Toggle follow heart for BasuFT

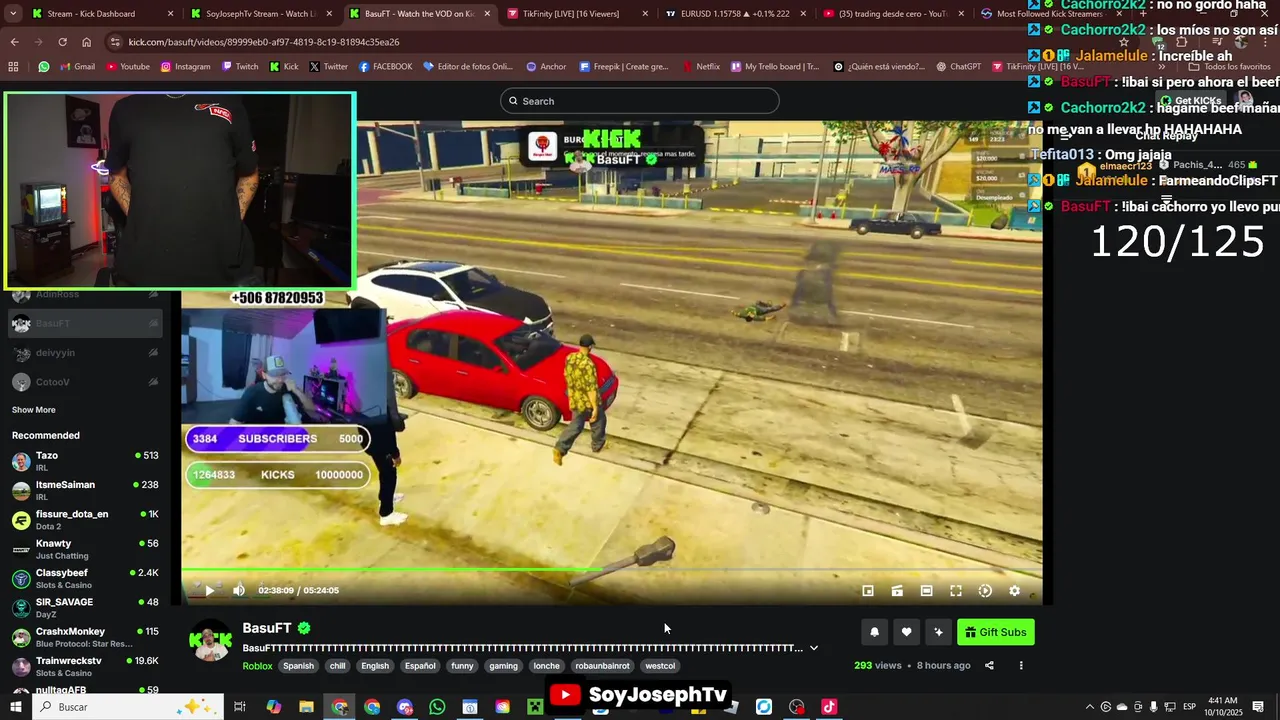906,632
